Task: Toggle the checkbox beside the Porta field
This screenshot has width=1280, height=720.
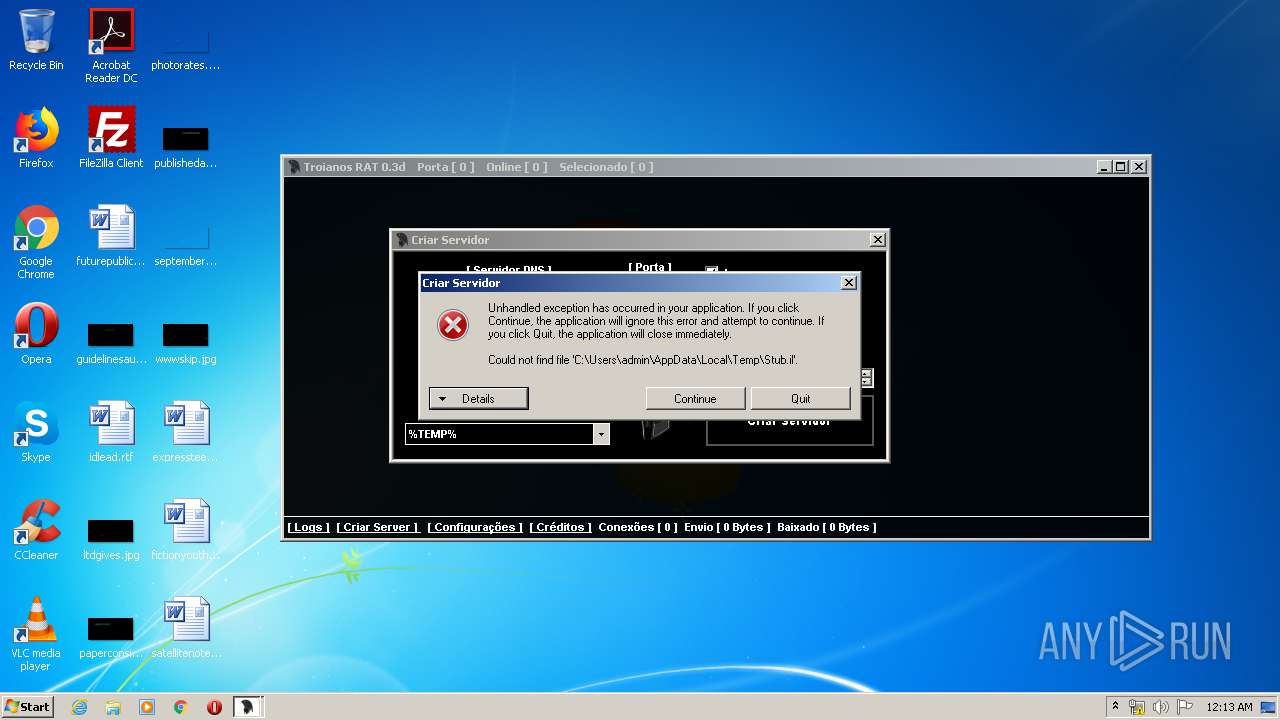Action: pyautogui.click(x=712, y=270)
